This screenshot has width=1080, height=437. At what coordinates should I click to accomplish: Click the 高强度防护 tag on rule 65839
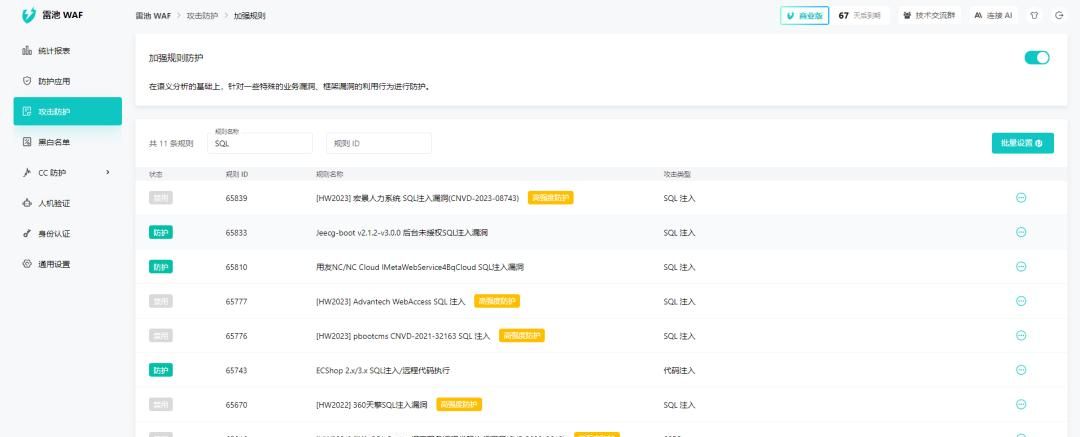(551, 198)
